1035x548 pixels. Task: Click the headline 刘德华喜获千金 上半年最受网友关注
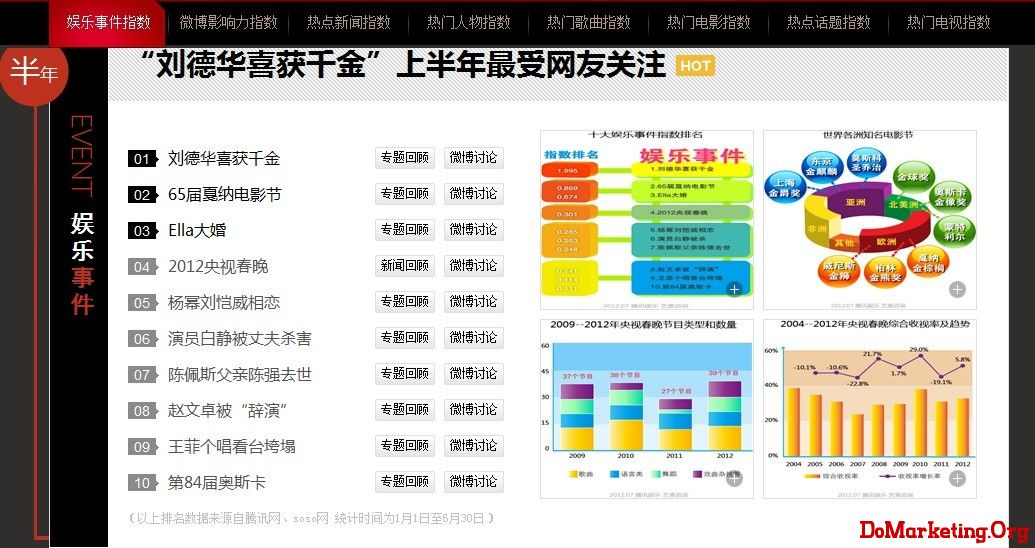tap(402, 65)
